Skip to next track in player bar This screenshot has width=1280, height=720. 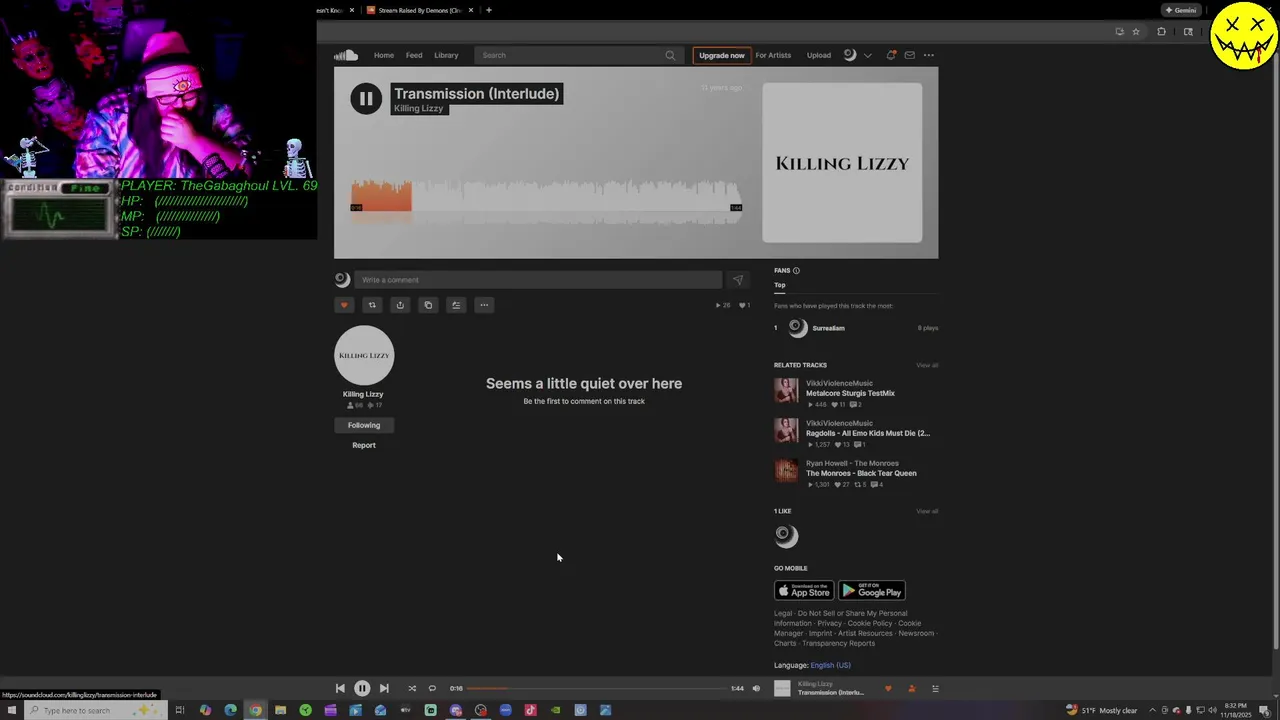pyautogui.click(x=384, y=688)
